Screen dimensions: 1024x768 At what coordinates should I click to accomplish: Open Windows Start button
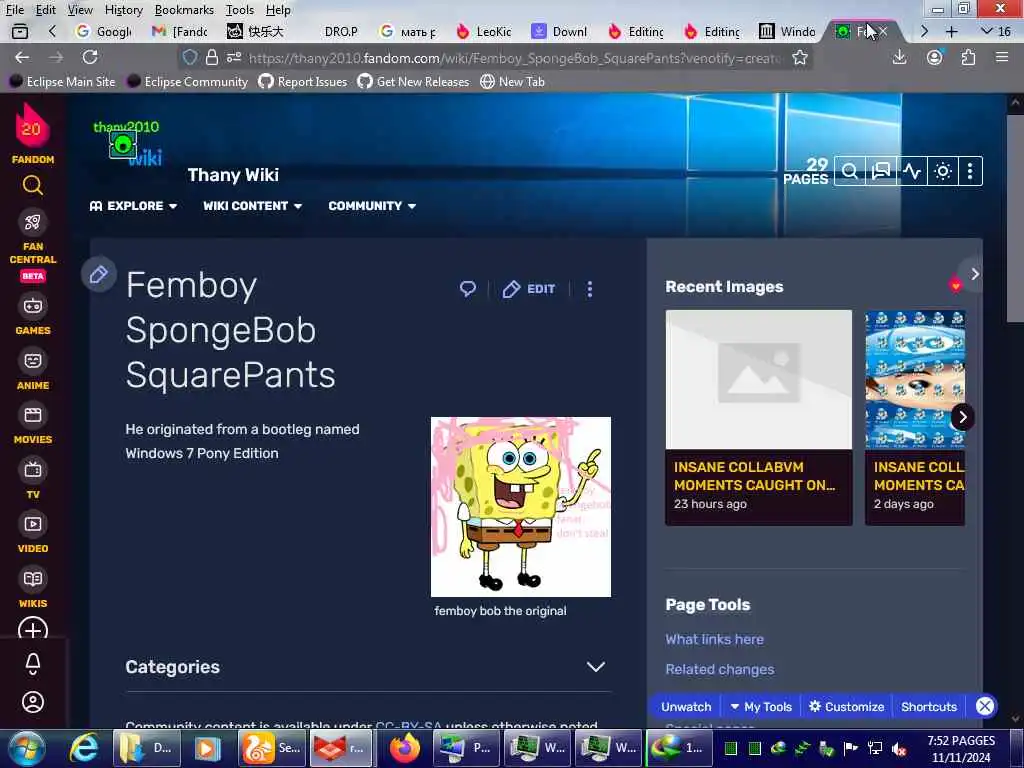tap(26, 748)
